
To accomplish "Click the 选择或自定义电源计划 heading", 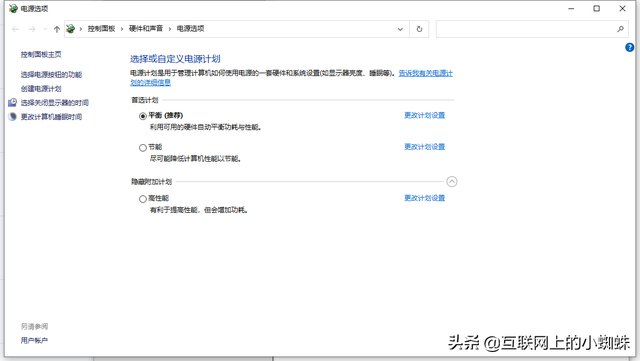I will [x=175, y=59].
